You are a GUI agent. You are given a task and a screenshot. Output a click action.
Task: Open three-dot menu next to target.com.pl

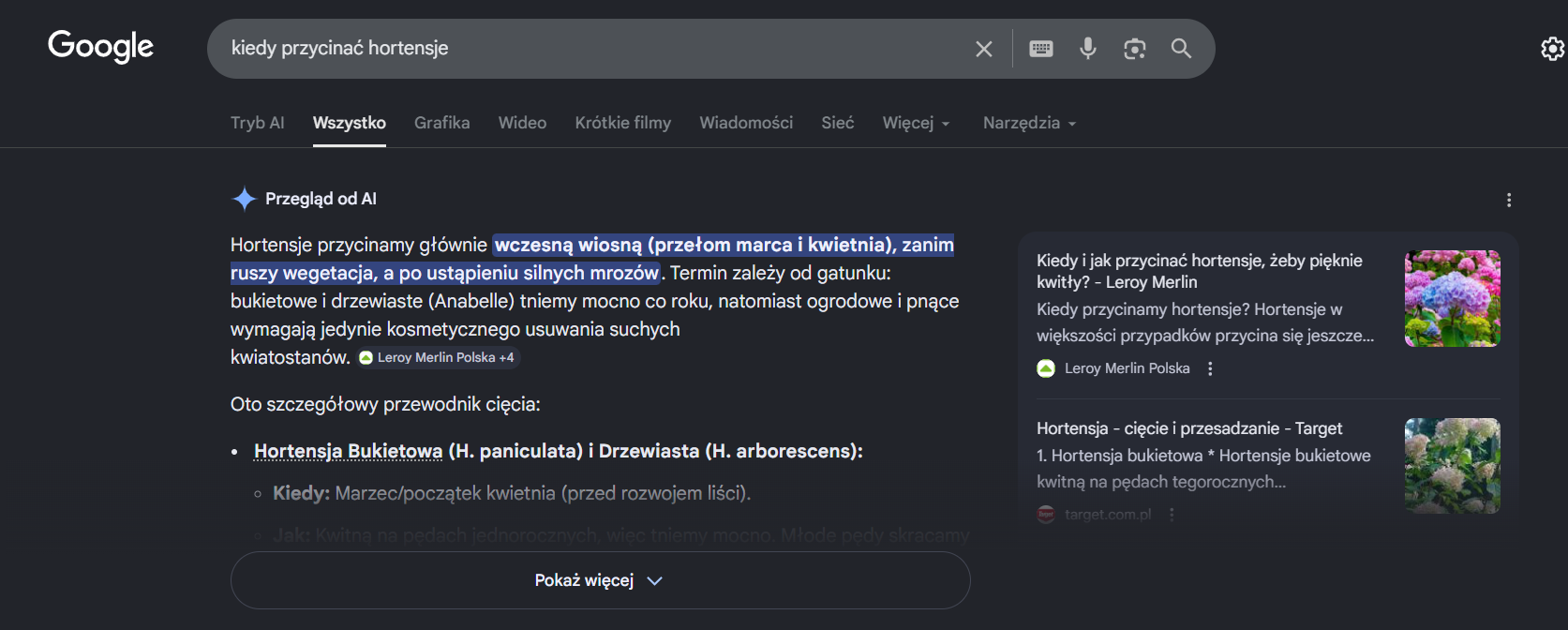pos(1172,514)
